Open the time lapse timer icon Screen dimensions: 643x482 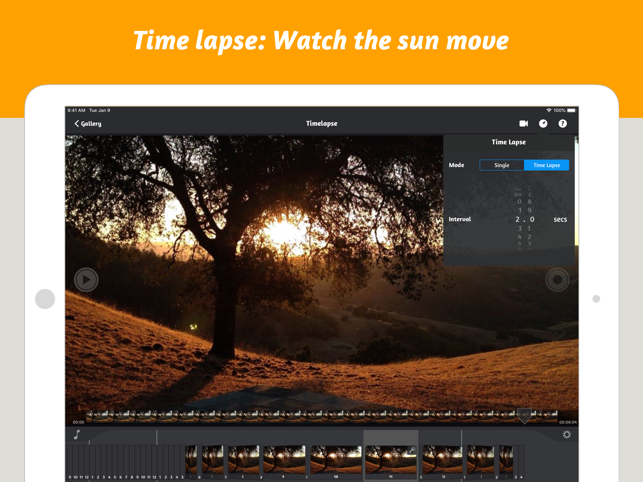543,124
